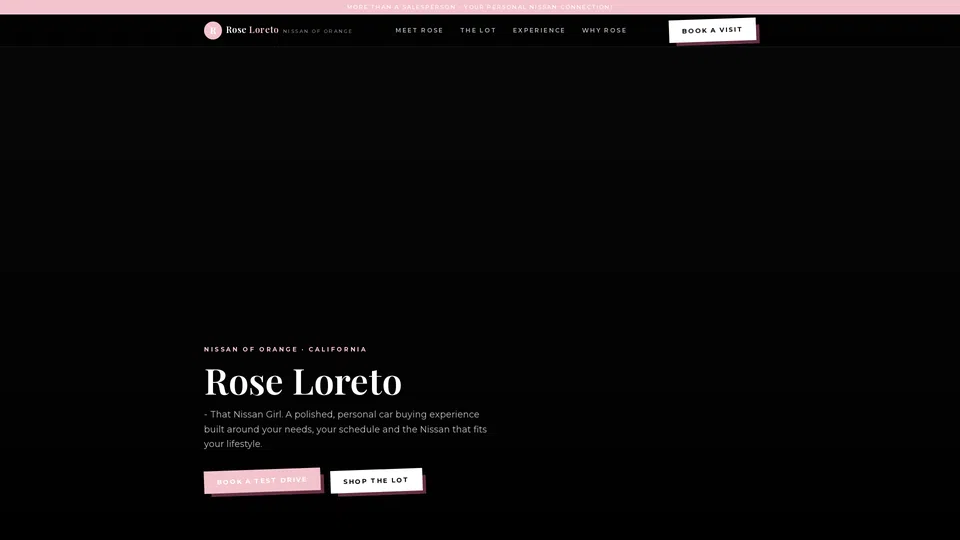960x540 pixels.
Task: Go to The Lot section
Action: [x=478, y=30]
